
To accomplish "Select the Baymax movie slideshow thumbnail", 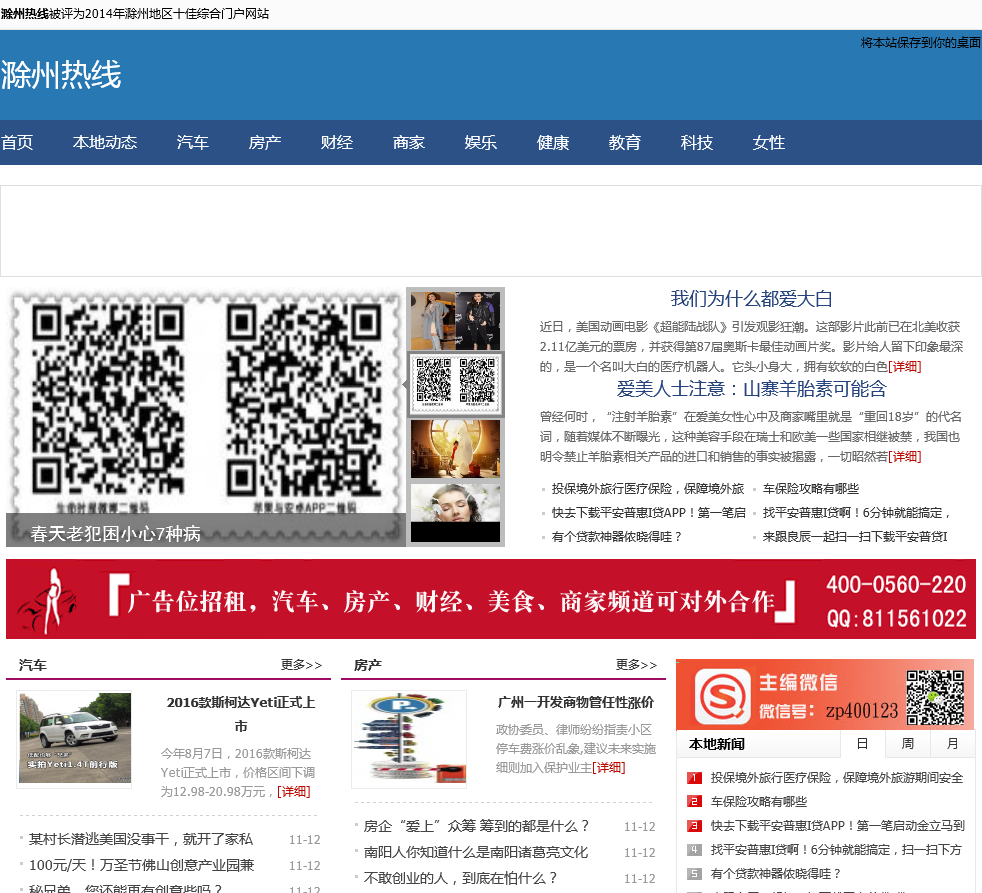I will [x=455, y=448].
